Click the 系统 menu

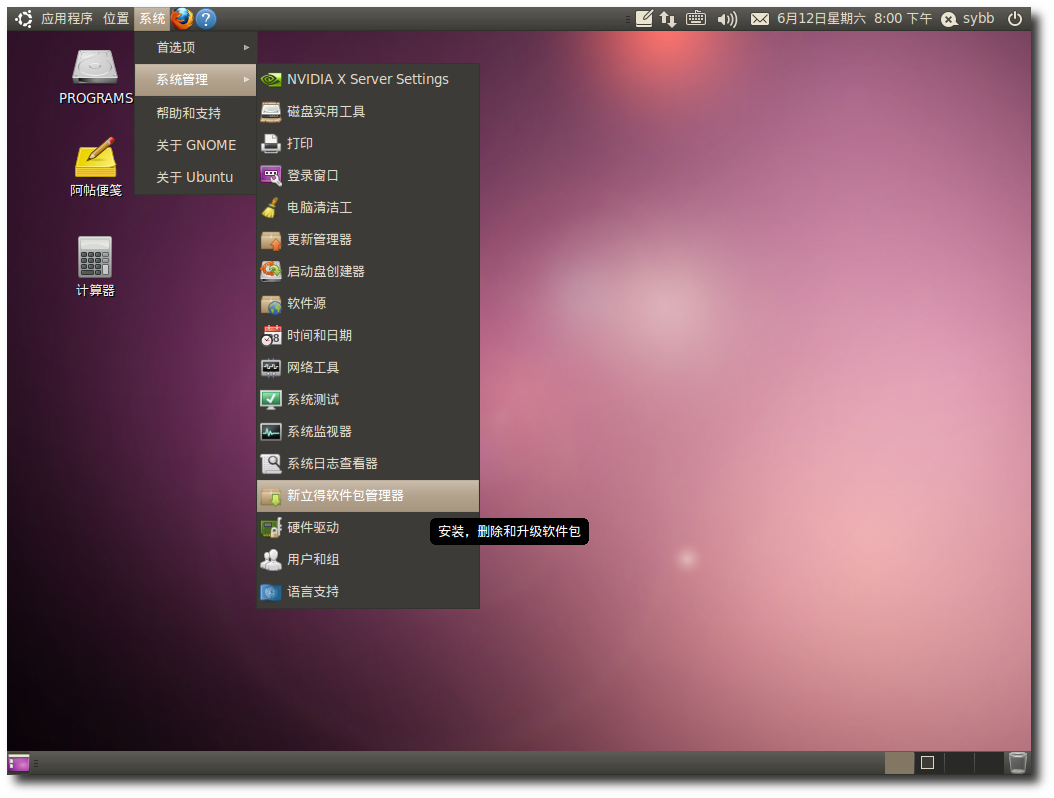click(152, 19)
